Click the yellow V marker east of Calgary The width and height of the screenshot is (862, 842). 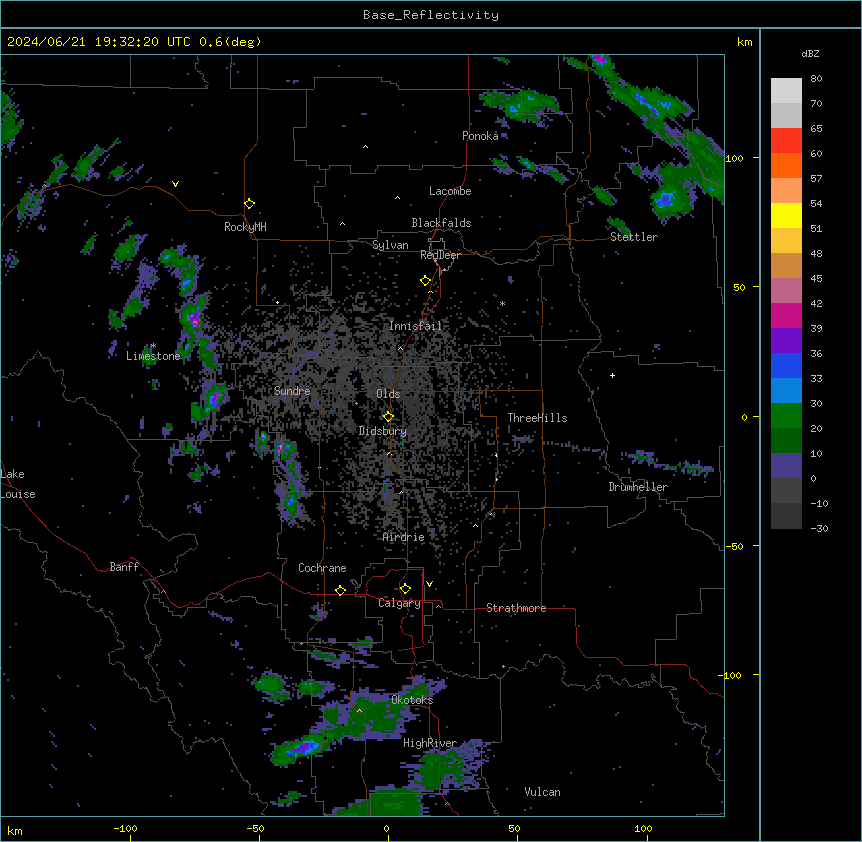429,584
